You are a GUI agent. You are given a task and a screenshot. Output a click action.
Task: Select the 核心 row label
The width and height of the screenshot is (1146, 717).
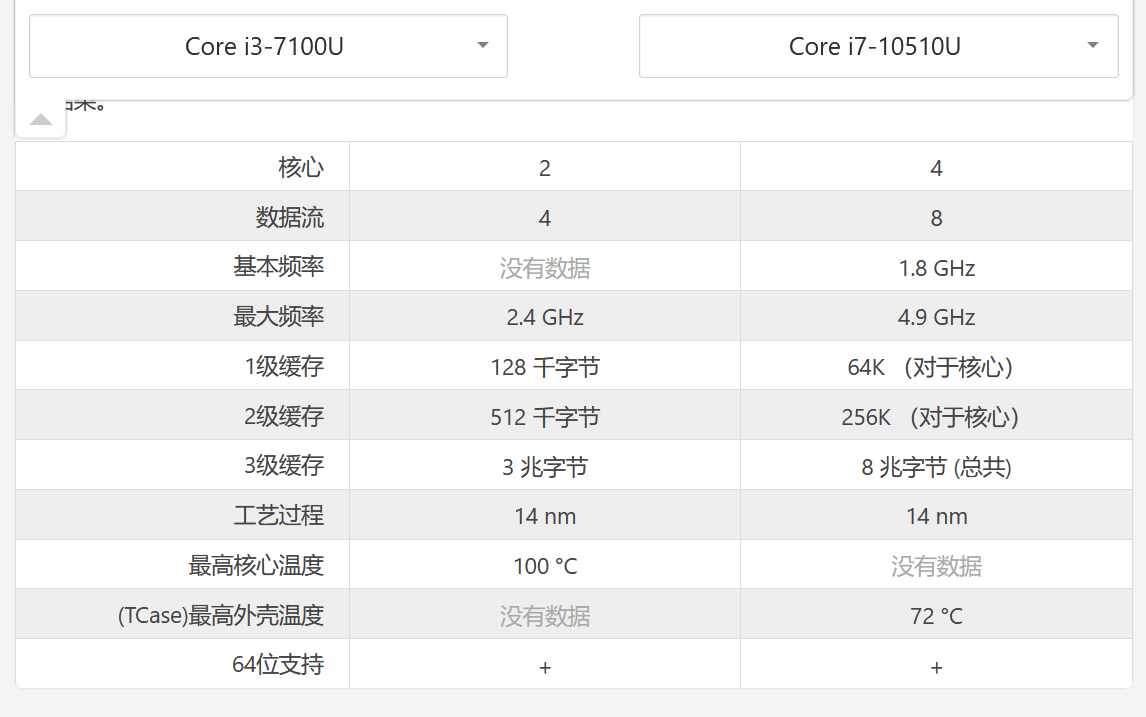coord(300,167)
